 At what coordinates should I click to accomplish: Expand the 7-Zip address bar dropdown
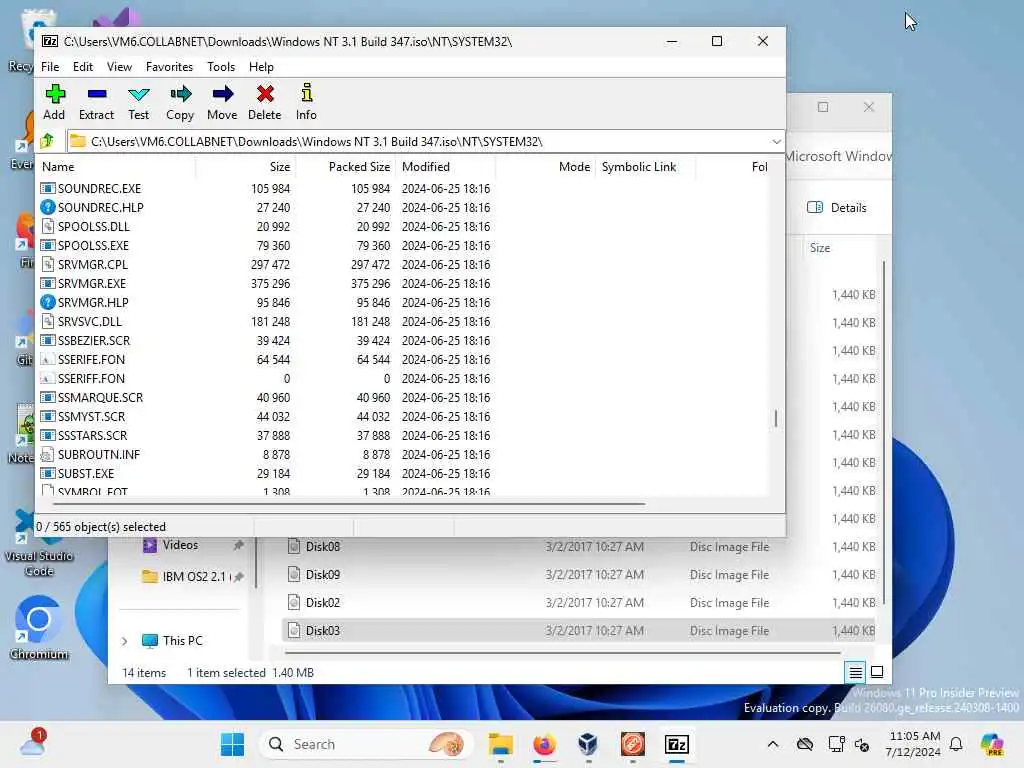tap(776, 141)
